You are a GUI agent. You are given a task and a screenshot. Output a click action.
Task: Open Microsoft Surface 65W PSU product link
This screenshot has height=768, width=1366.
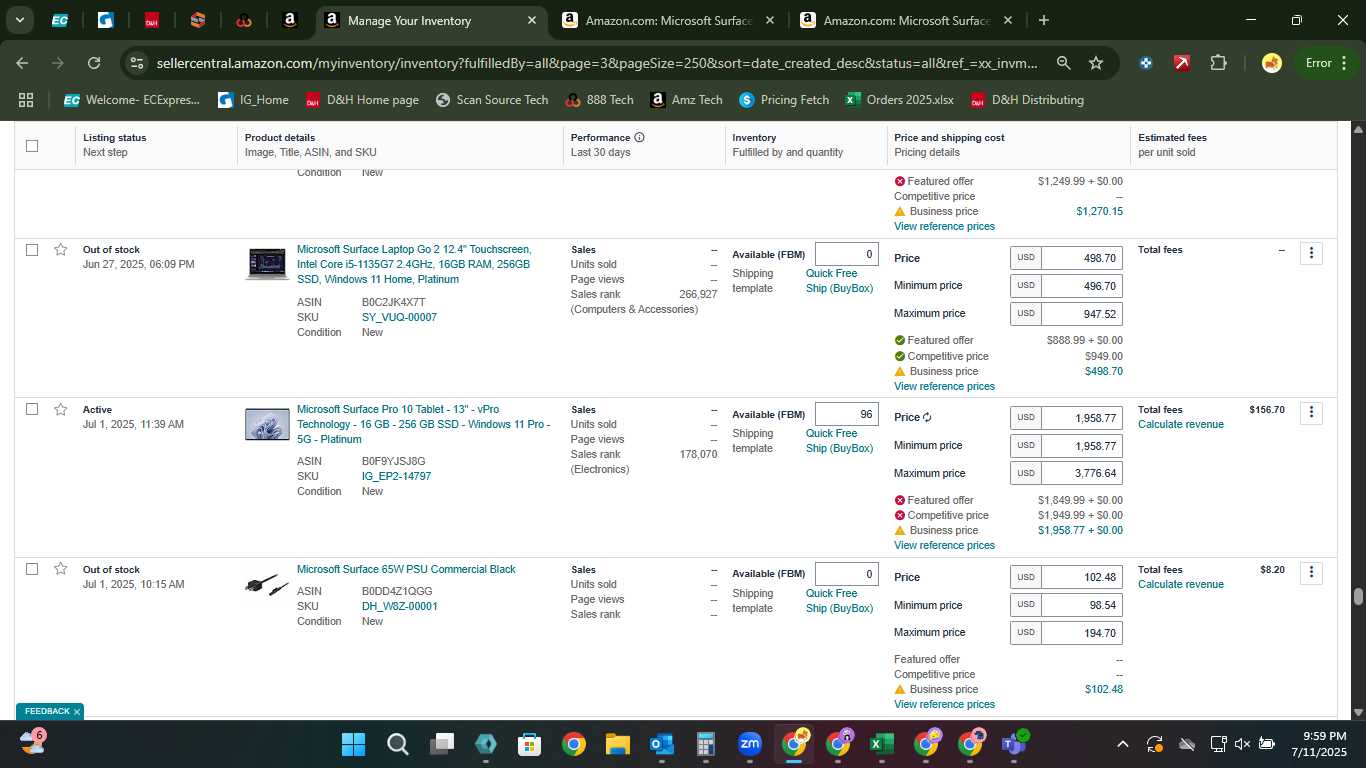[406, 570]
